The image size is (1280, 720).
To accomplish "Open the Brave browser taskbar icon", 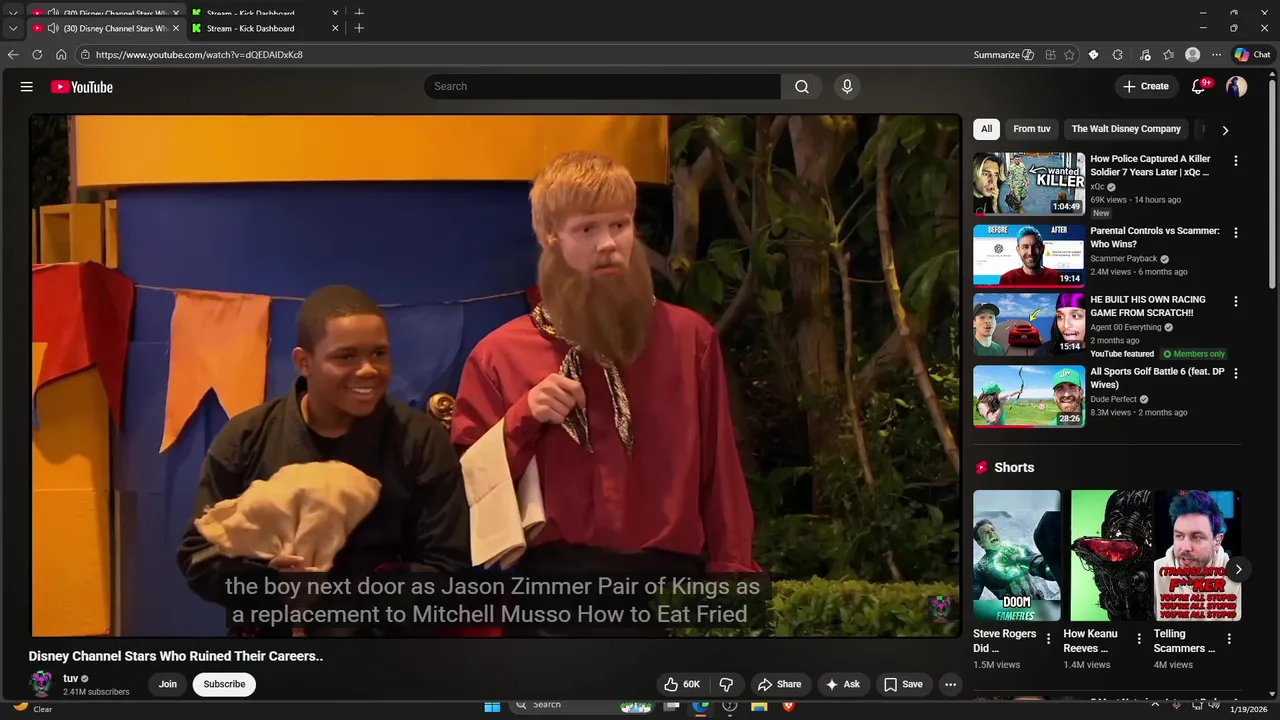I will coord(788,706).
